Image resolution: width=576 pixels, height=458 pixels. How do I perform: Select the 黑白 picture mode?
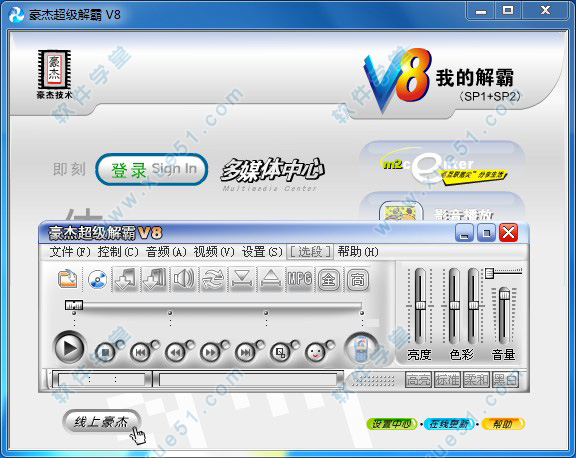pyautogui.click(x=505, y=380)
